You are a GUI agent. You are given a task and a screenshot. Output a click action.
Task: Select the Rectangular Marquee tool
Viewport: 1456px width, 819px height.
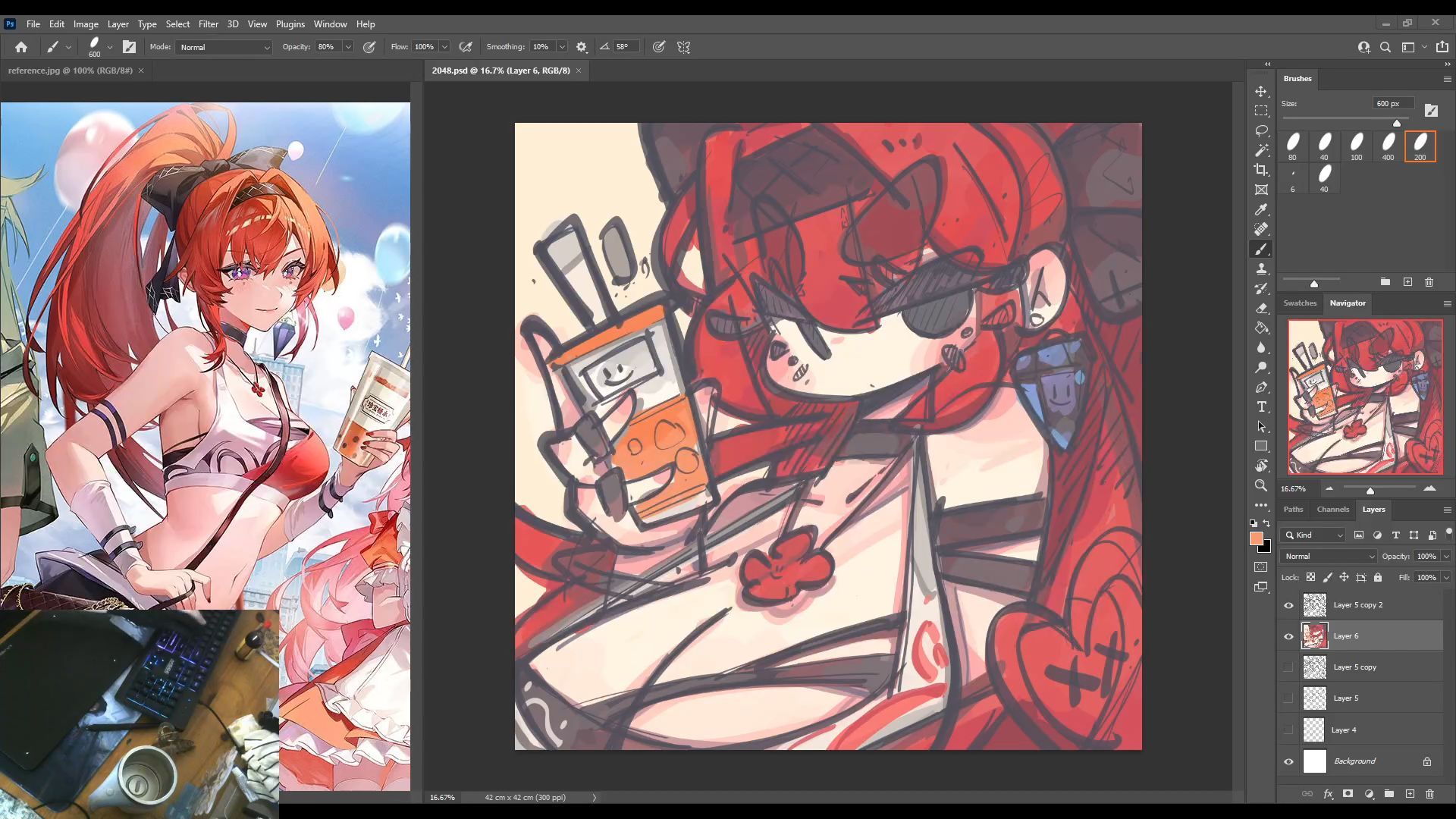(1261, 111)
